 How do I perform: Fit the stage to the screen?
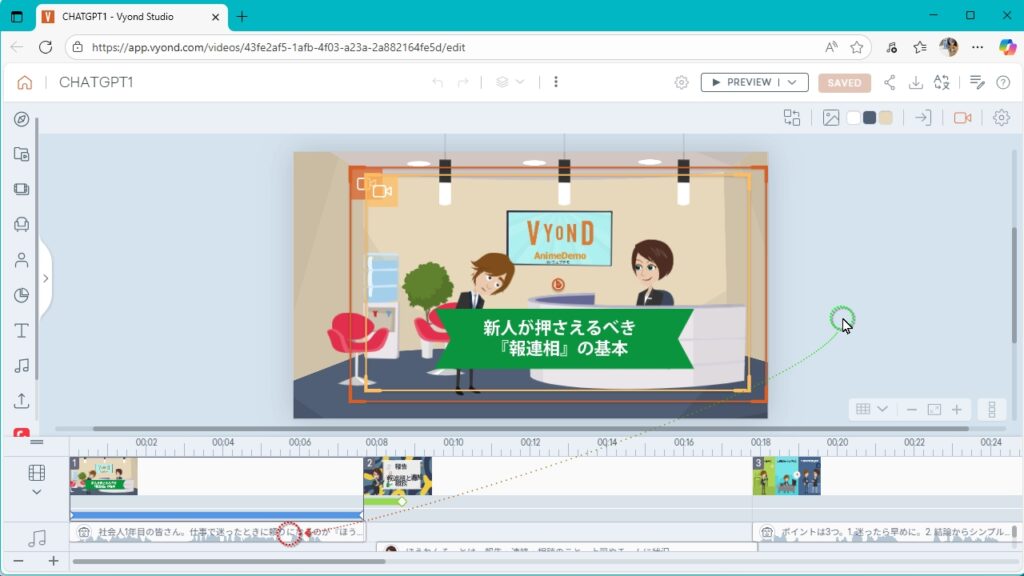point(935,409)
